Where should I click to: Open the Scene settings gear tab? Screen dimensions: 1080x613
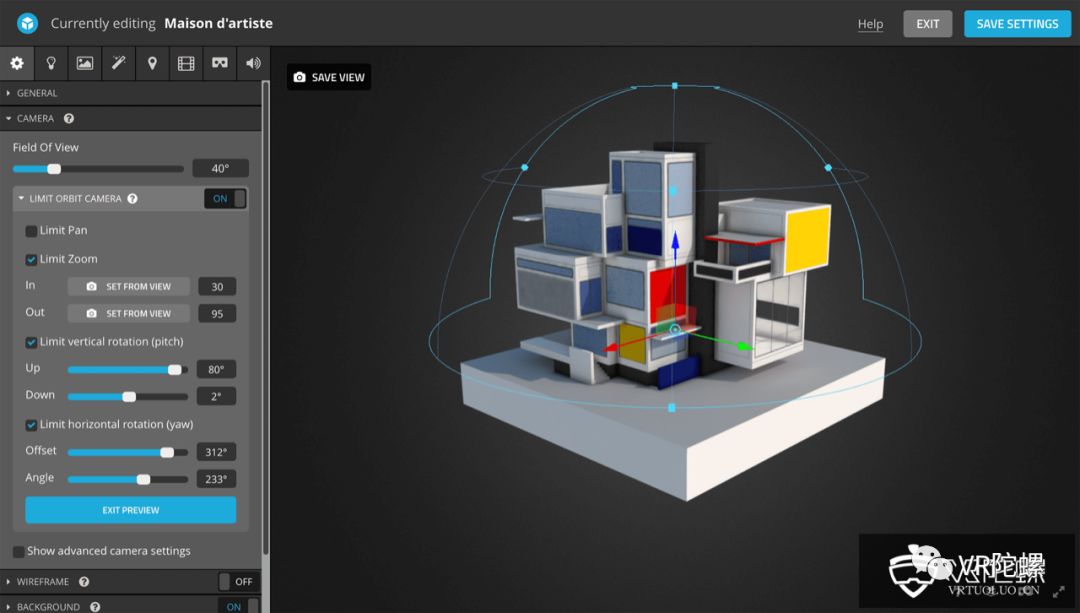(x=17, y=63)
